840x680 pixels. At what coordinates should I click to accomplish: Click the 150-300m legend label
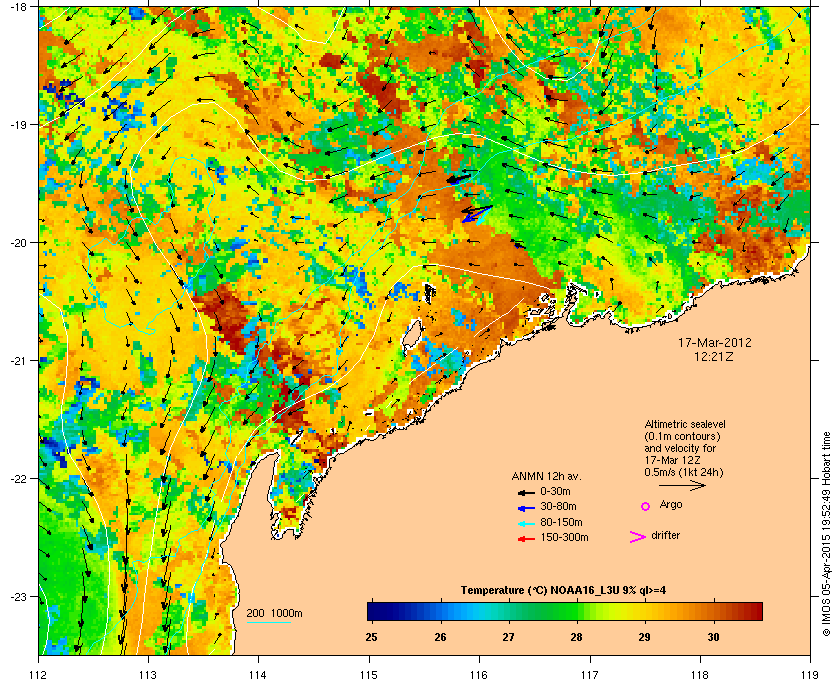tap(564, 537)
